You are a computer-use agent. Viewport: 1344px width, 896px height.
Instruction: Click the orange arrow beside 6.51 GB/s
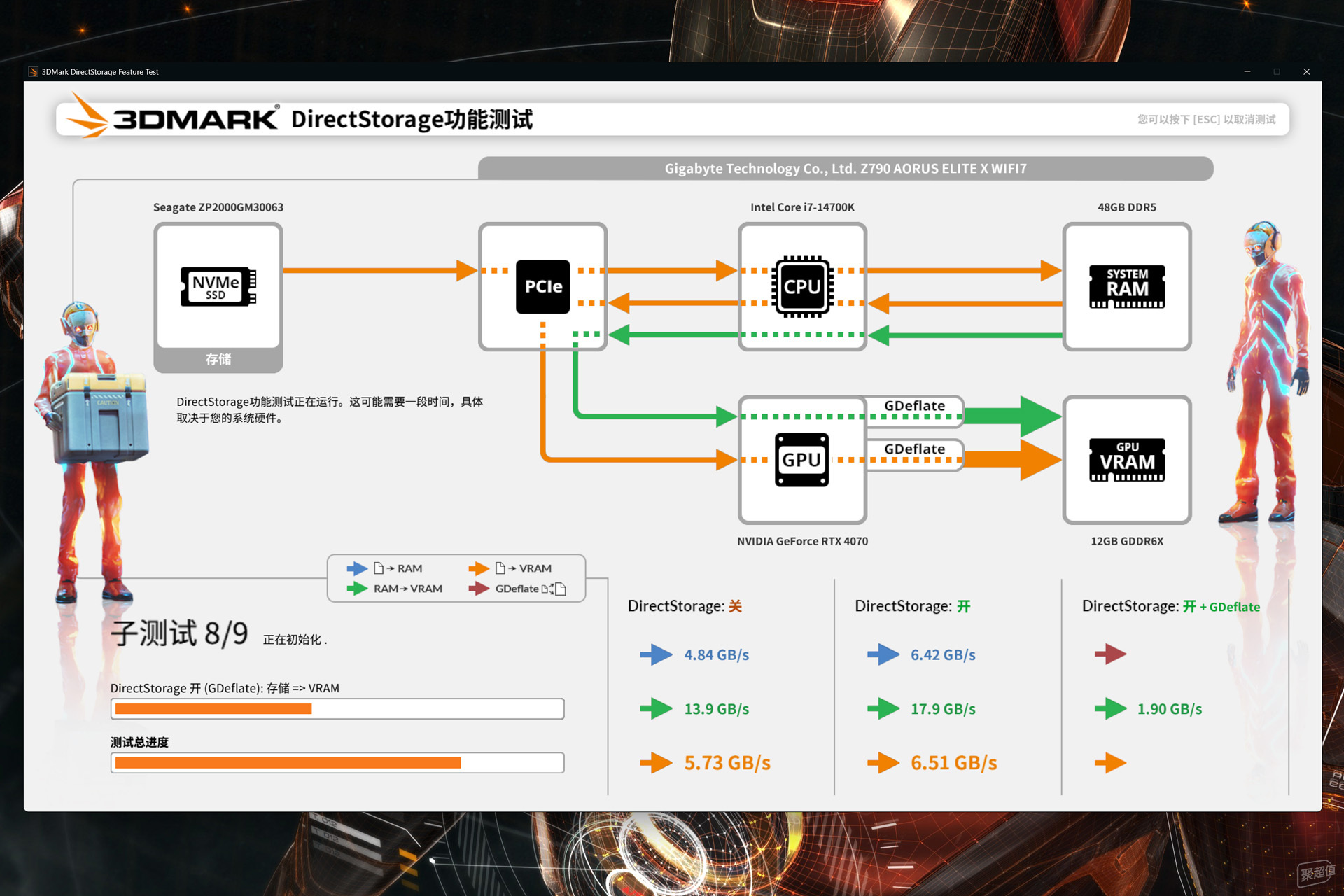pos(883,762)
